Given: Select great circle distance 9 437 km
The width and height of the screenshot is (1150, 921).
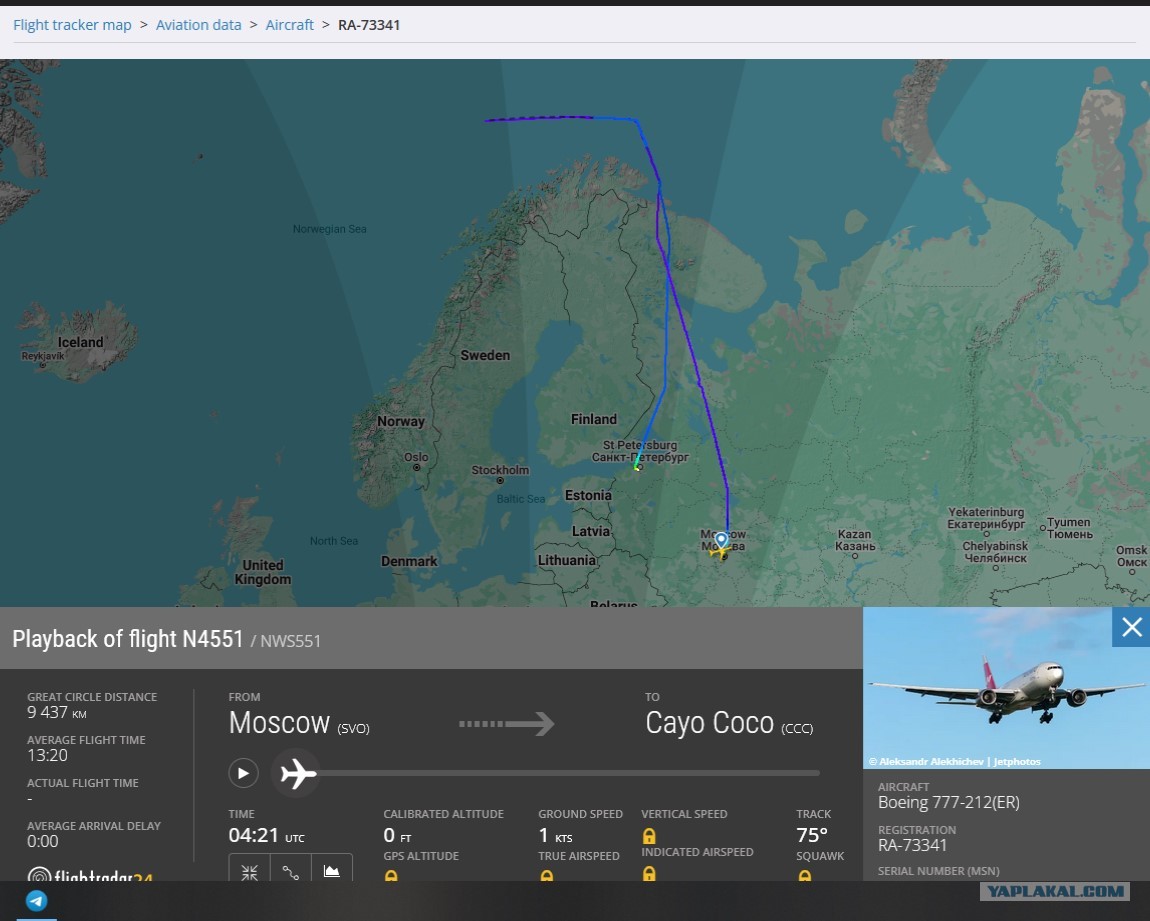Looking at the screenshot, I should [56, 712].
